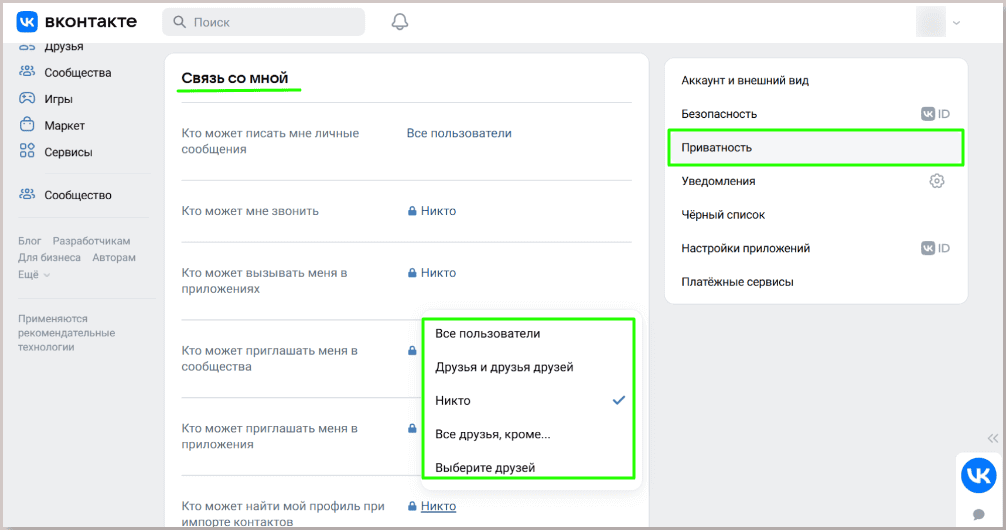The width and height of the screenshot is (1006, 530).
Task: Go to Игры in left sidebar
Action: coord(58,99)
